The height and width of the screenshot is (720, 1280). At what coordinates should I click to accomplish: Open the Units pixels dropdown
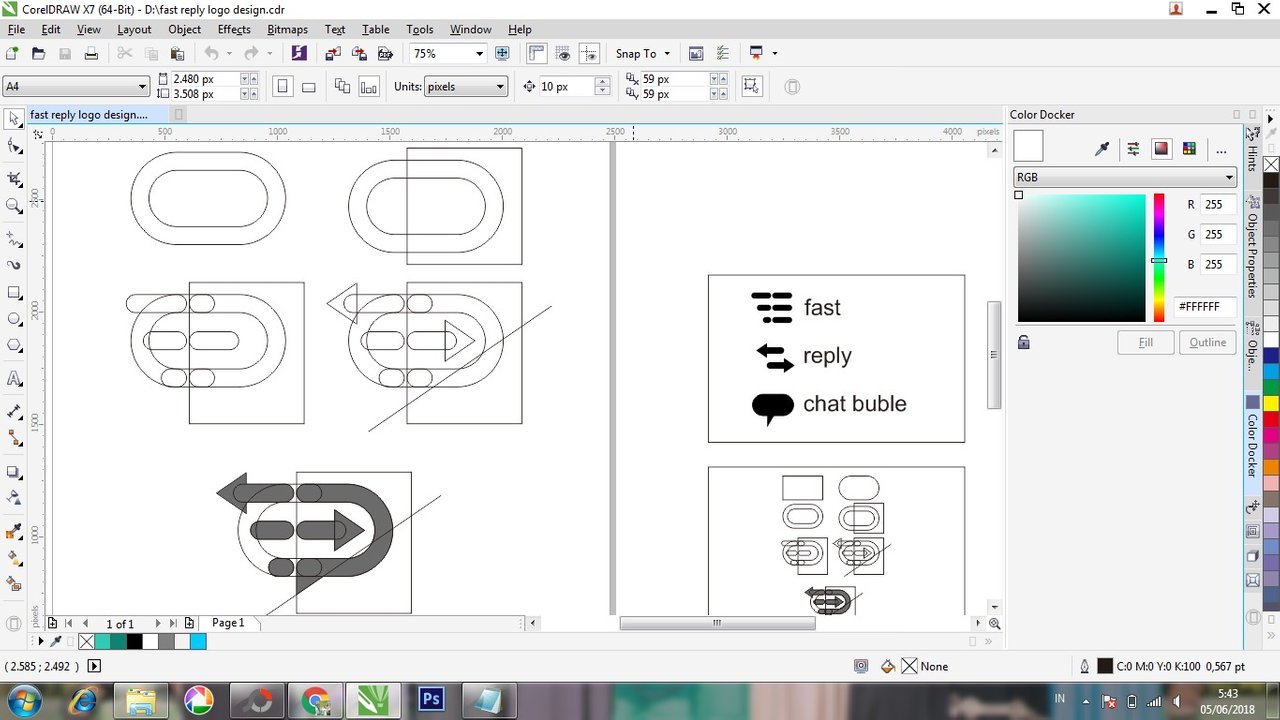[466, 87]
